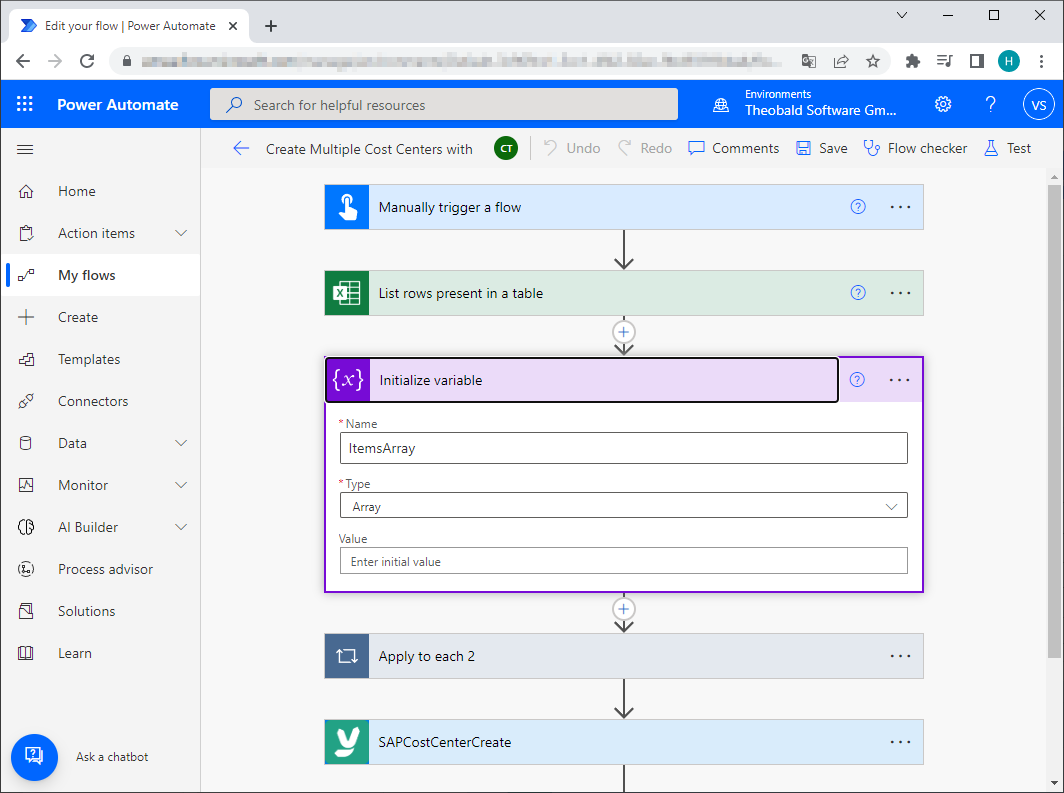Click the Solutions icon in the sidebar
The image size is (1064, 793).
point(26,612)
